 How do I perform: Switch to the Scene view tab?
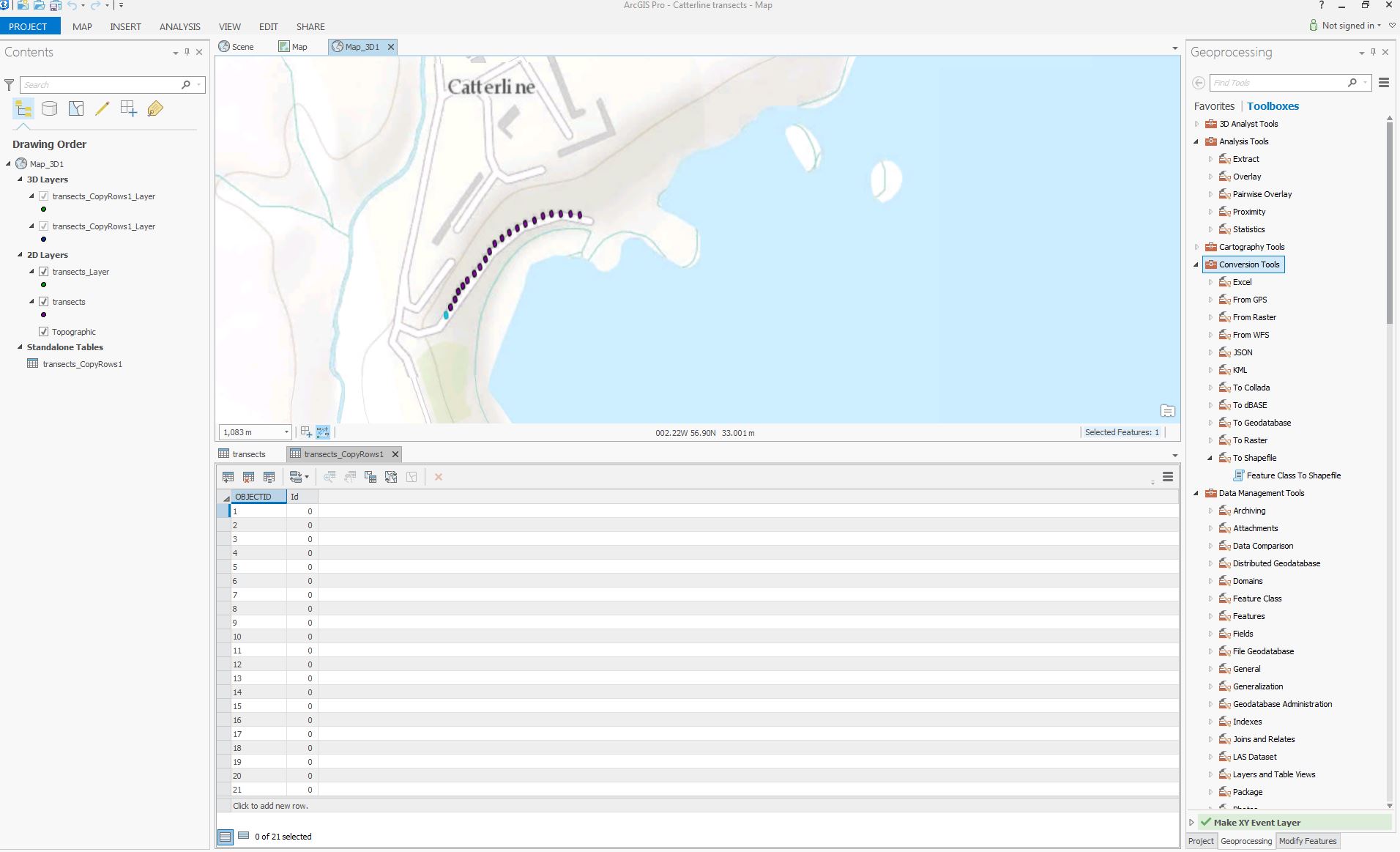pyautogui.click(x=237, y=47)
